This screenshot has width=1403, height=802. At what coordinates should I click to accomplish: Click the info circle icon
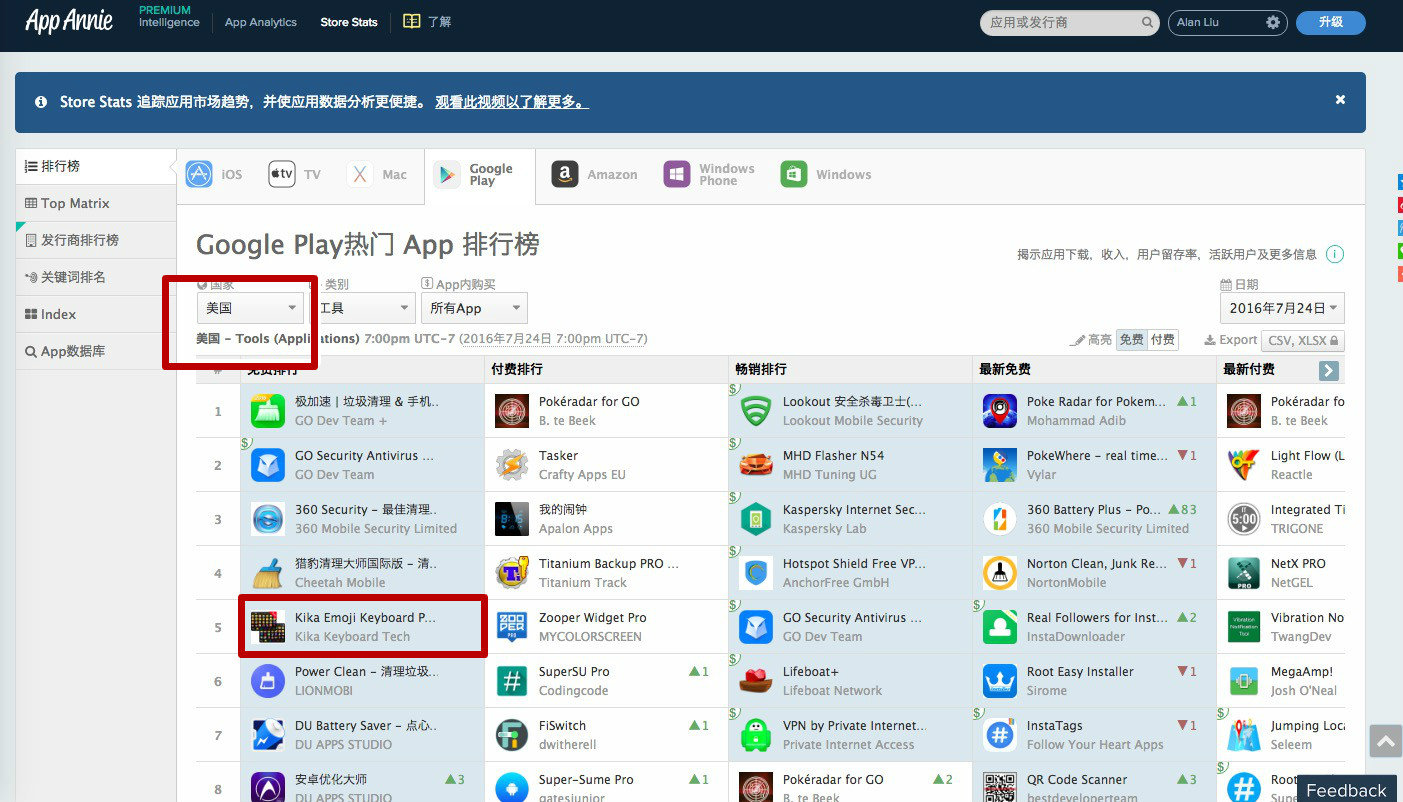click(x=1335, y=254)
